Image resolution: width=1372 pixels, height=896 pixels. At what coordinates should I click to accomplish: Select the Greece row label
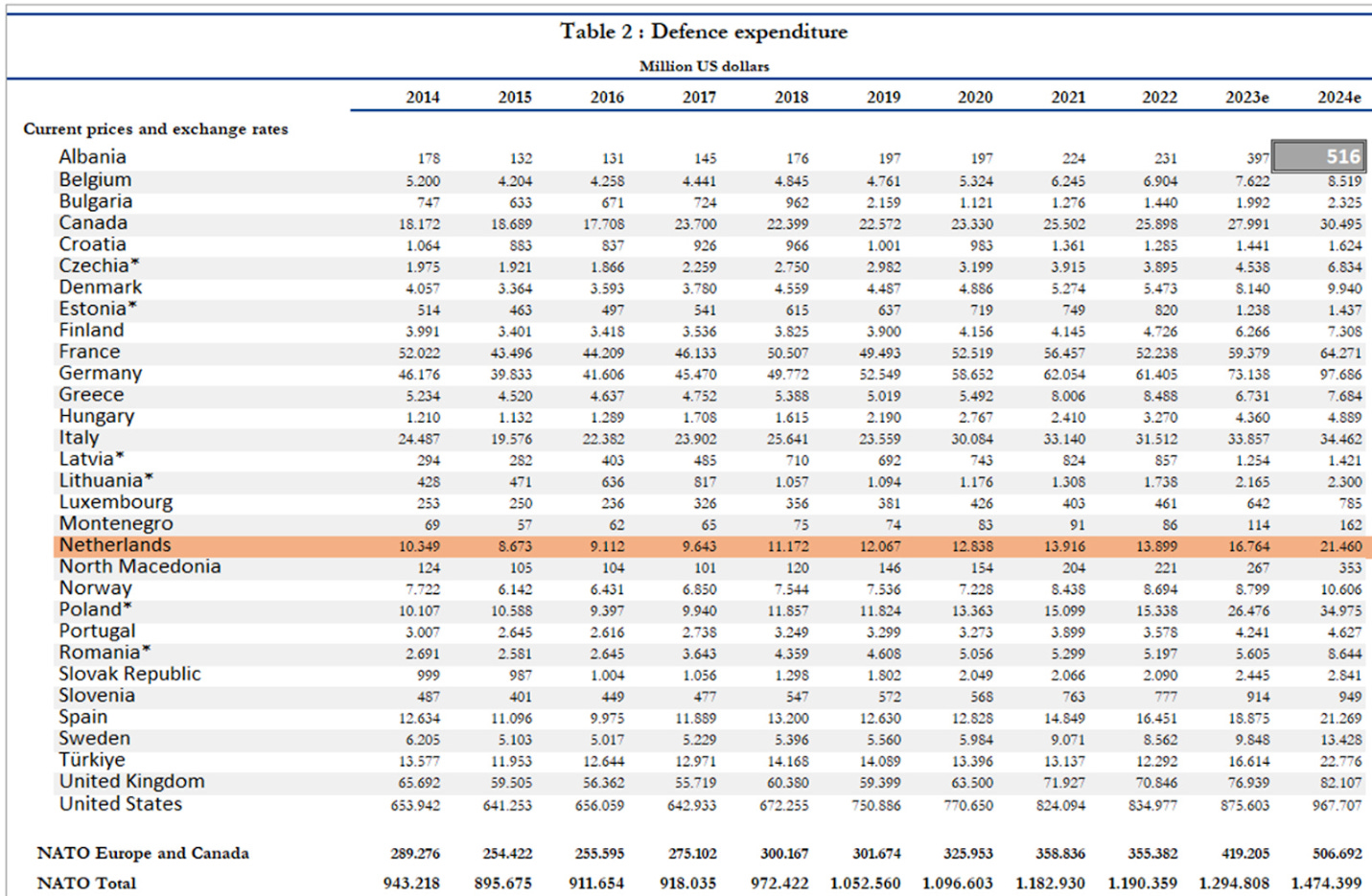(x=91, y=395)
